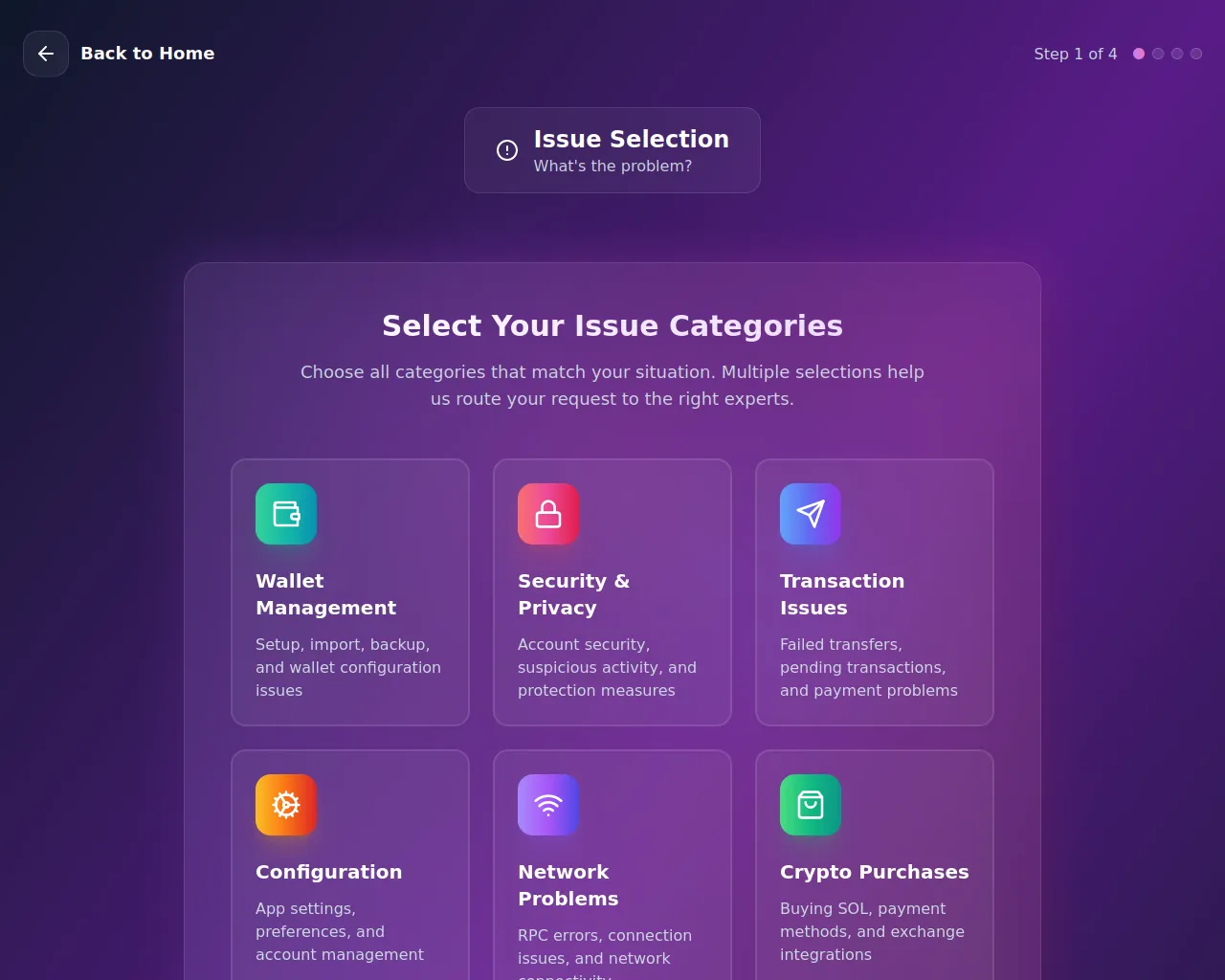Go back via Back to Home link
The width and height of the screenshot is (1225, 980).
point(147,54)
